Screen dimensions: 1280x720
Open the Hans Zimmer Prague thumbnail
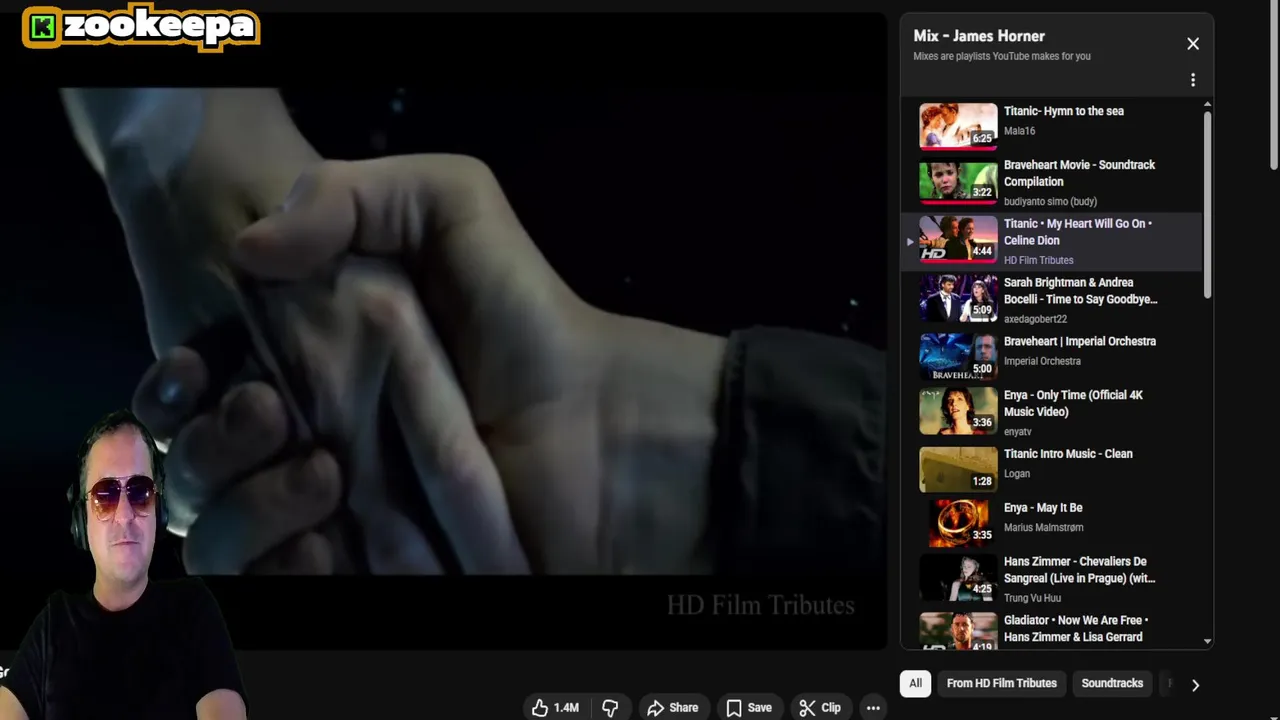point(958,578)
